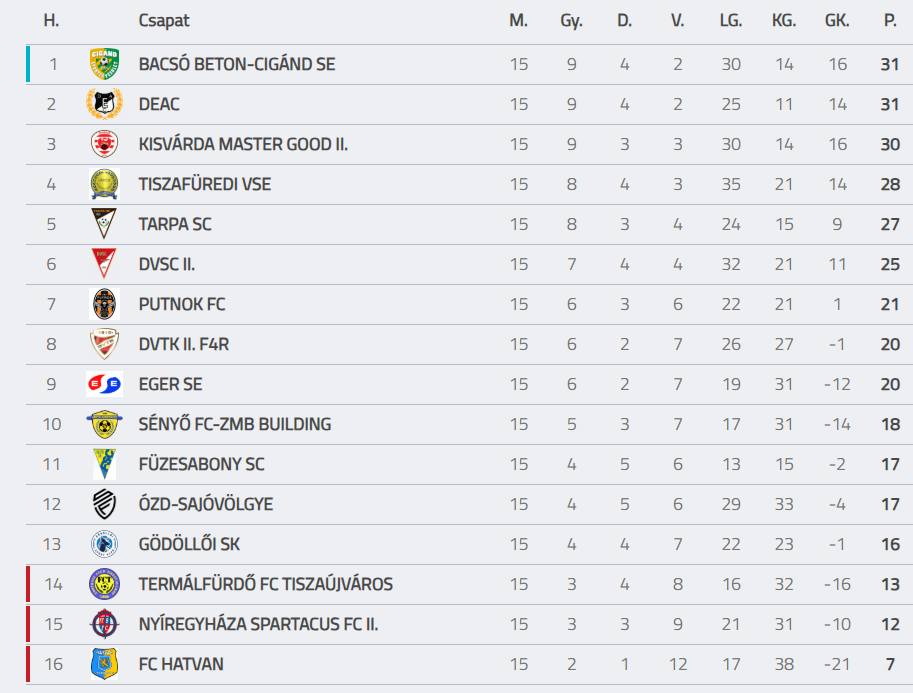Image resolution: width=913 pixels, height=693 pixels.
Task: Click the Eger SE logo icon
Action: pyautogui.click(x=104, y=384)
